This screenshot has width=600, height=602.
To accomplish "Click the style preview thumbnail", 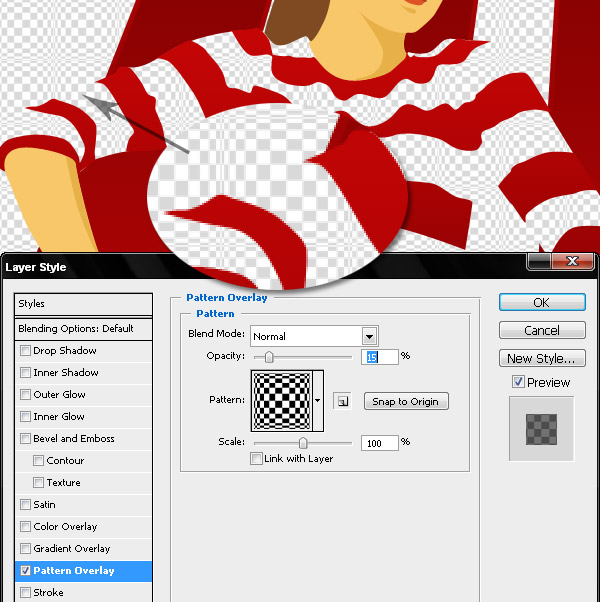I will pyautogui.click(x=541, y=429).
